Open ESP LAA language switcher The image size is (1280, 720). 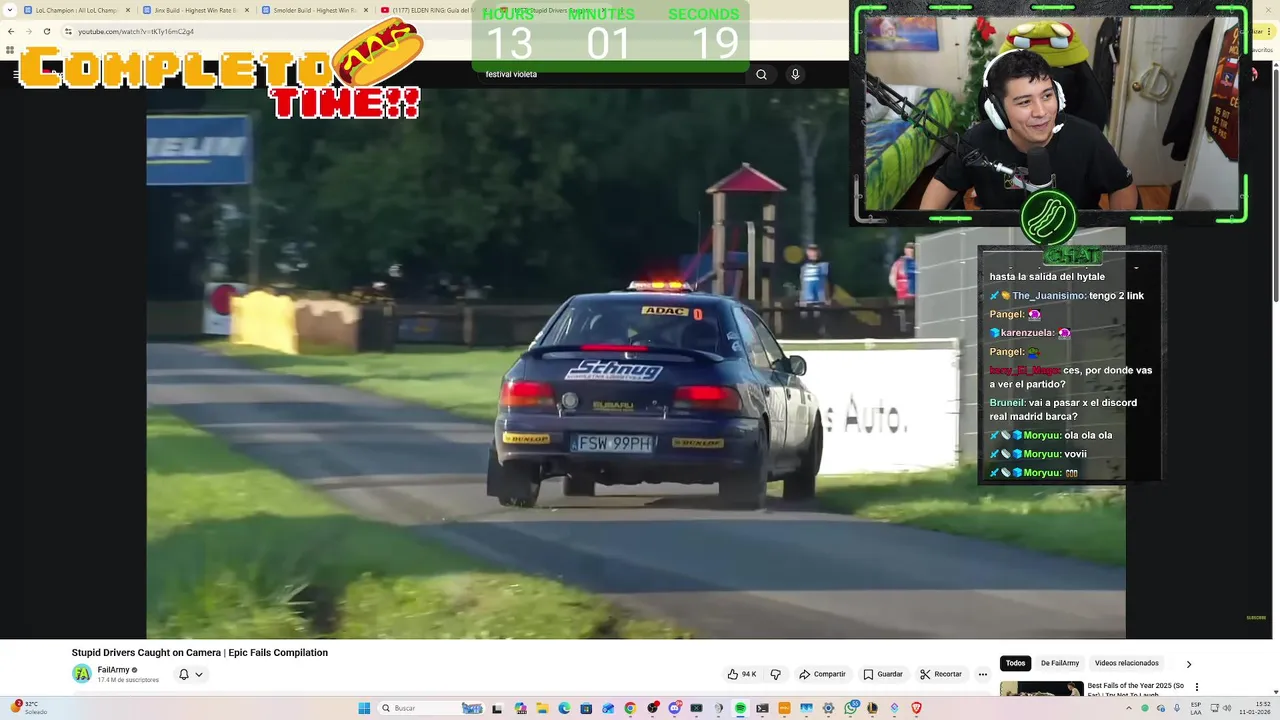point(1196,708)
